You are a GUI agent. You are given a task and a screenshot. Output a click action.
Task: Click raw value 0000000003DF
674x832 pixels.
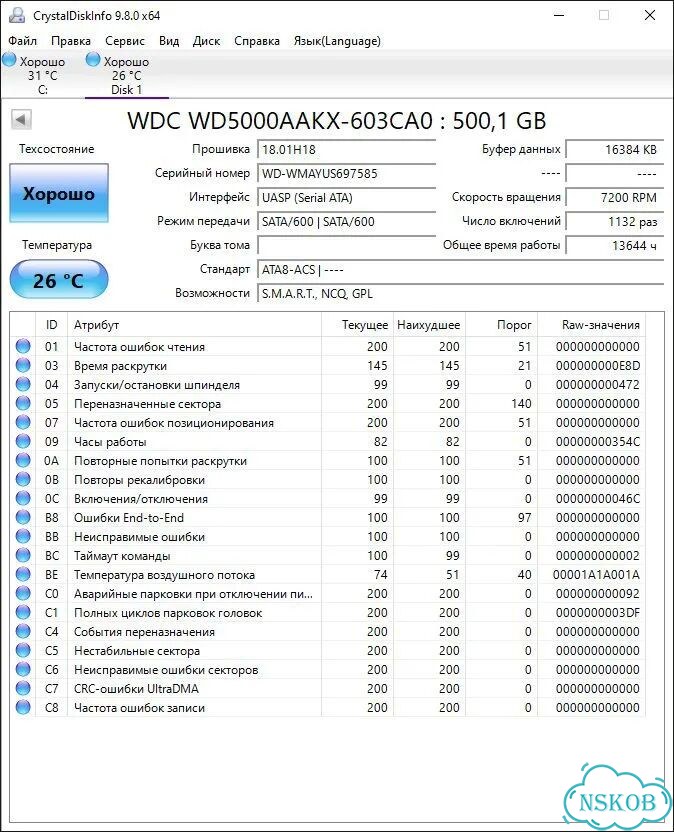[x=598, y=613]
